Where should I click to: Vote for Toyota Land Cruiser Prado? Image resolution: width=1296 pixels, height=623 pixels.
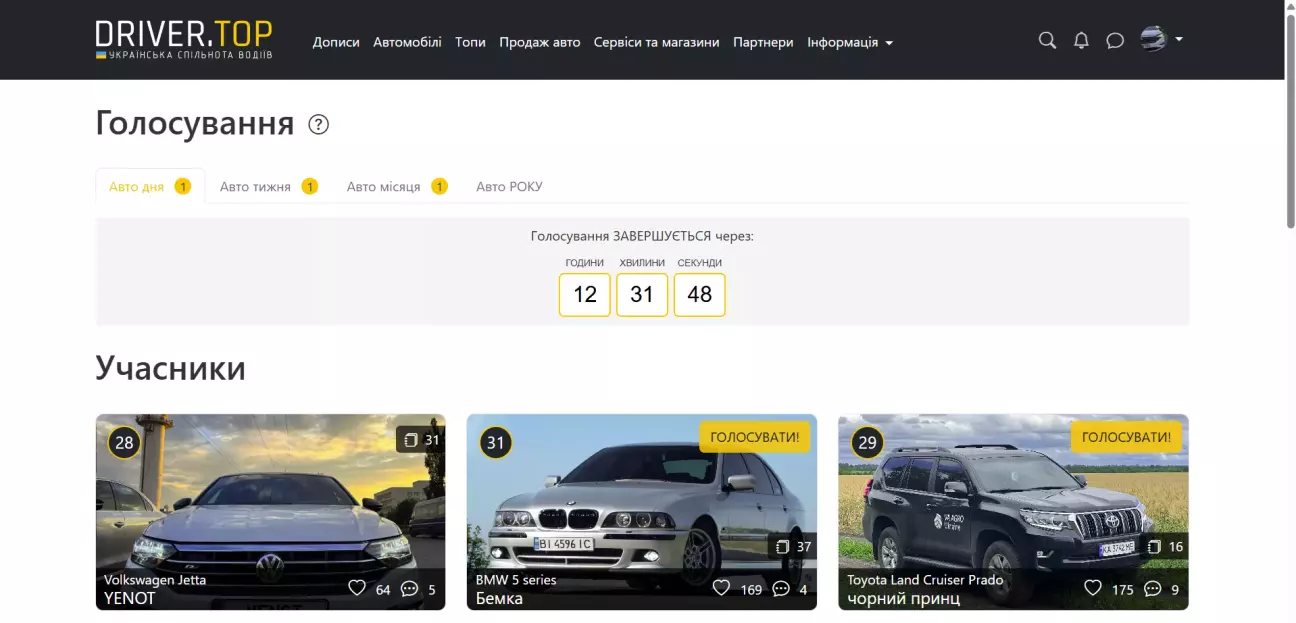1126,437
